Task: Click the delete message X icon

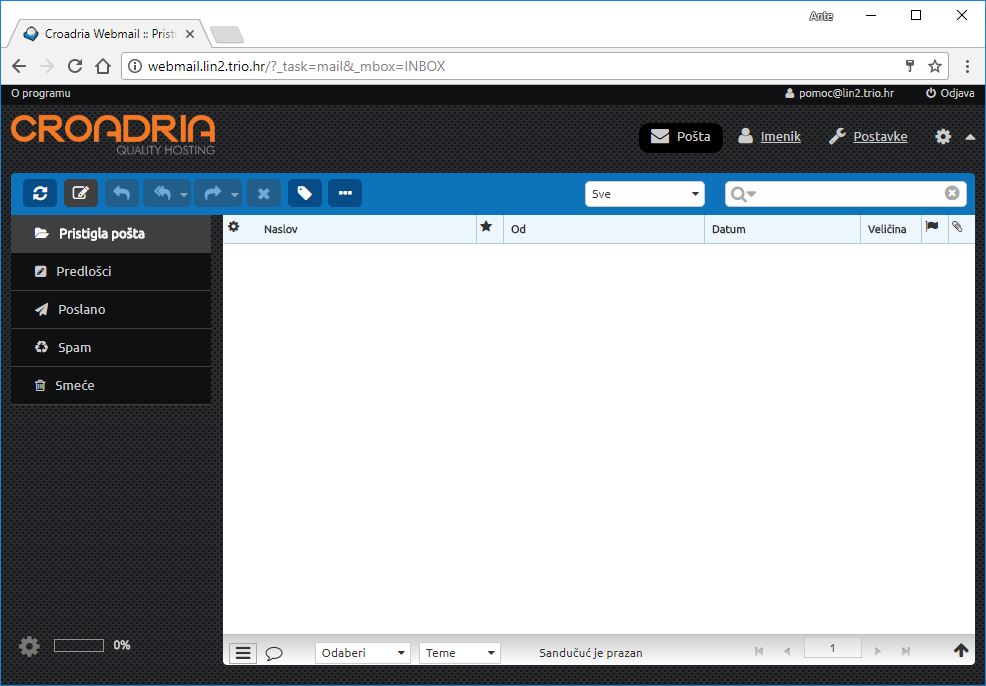Action: (x=264, y=193)
